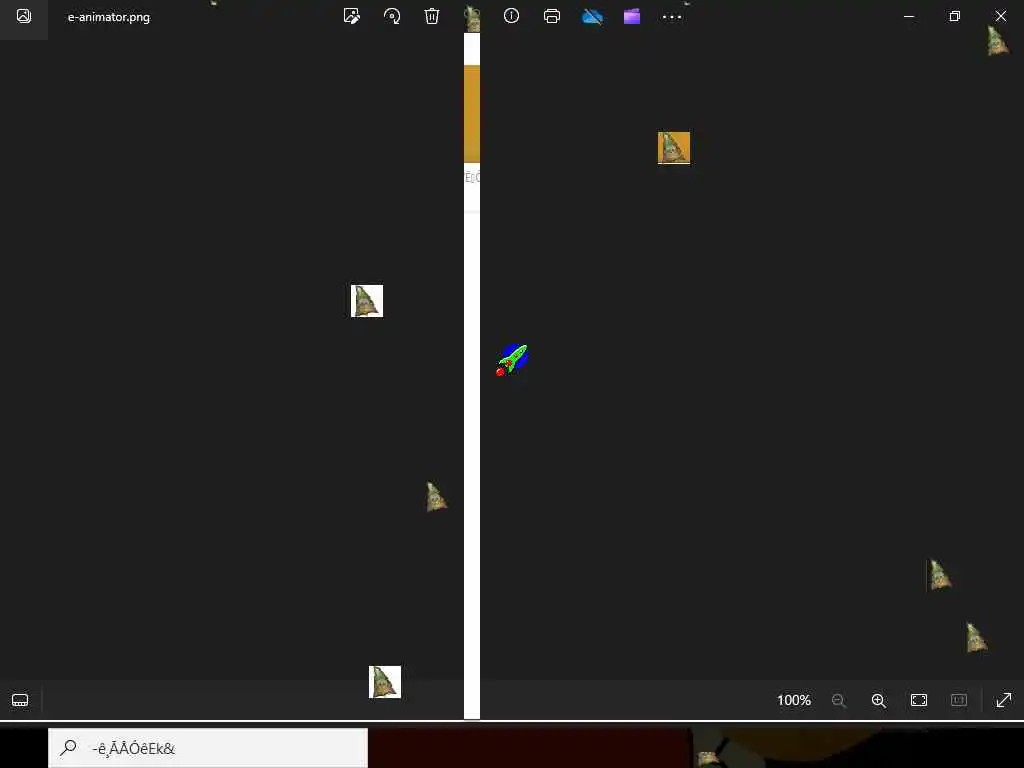Click the Photos app icon in title bar
The image size is (1024, 768).
(x=24, y=16)
